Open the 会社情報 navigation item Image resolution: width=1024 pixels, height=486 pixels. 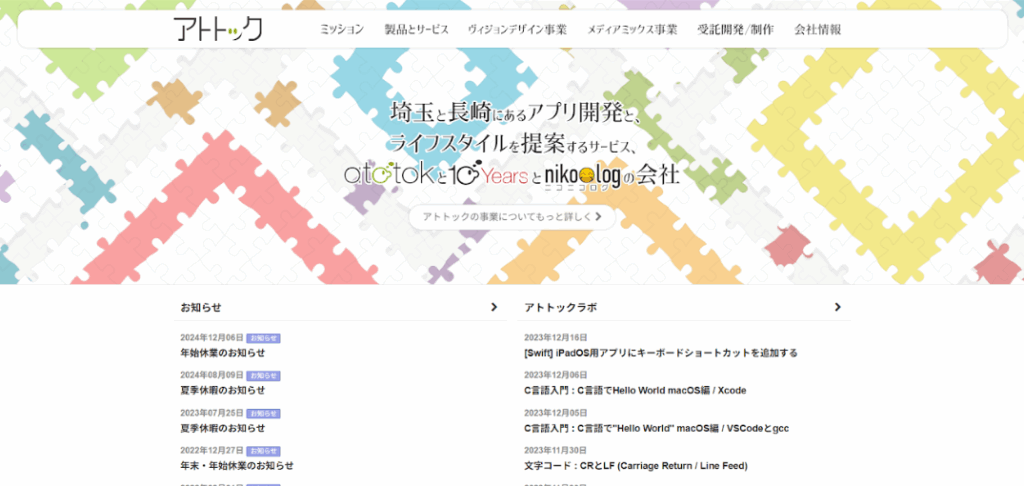point(817,30)
